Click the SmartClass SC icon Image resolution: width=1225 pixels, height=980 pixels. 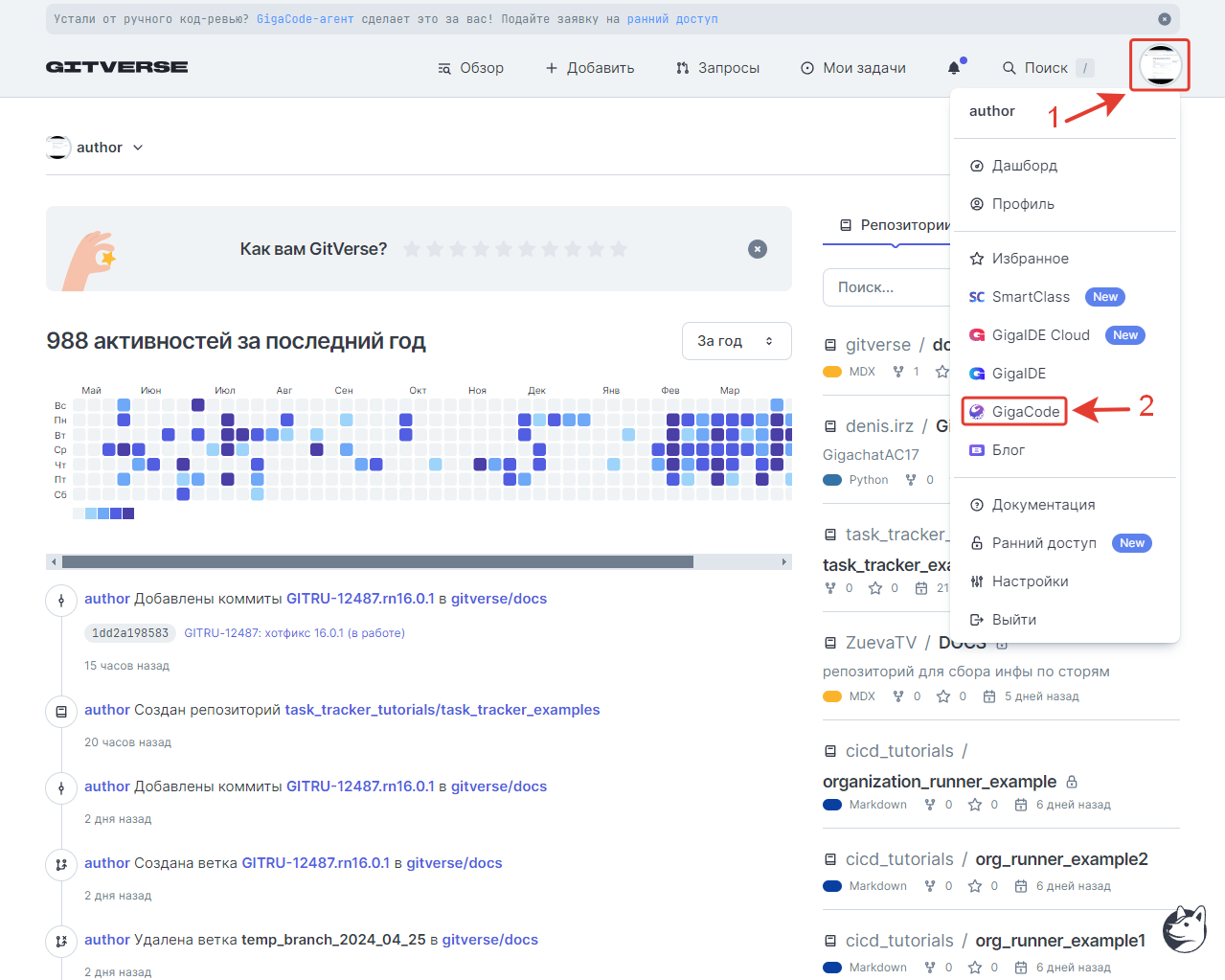(x=977, y=297)
